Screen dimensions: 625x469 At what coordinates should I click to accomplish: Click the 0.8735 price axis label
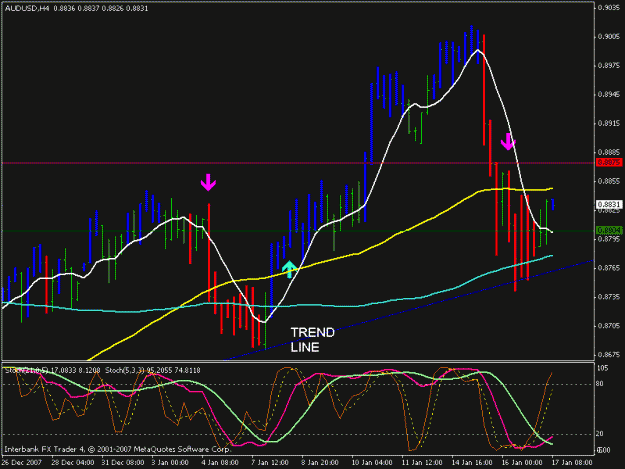tap(609, 297)
